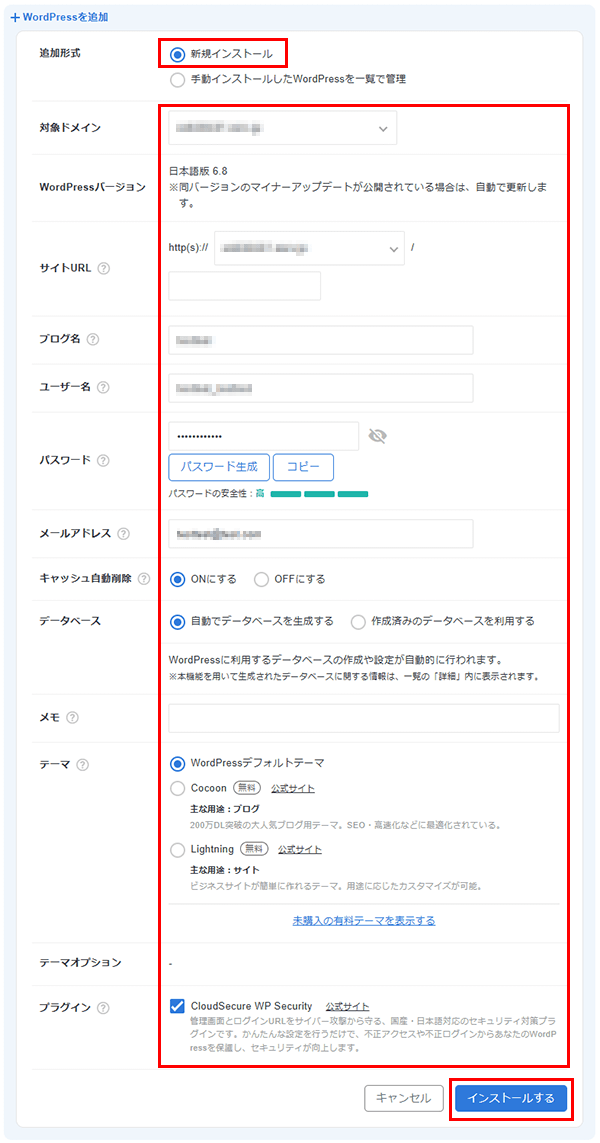This screenshot has width=600, height=1143.
Task: Open the Lightning 公式サイト link
Action: tap(300, 850)
